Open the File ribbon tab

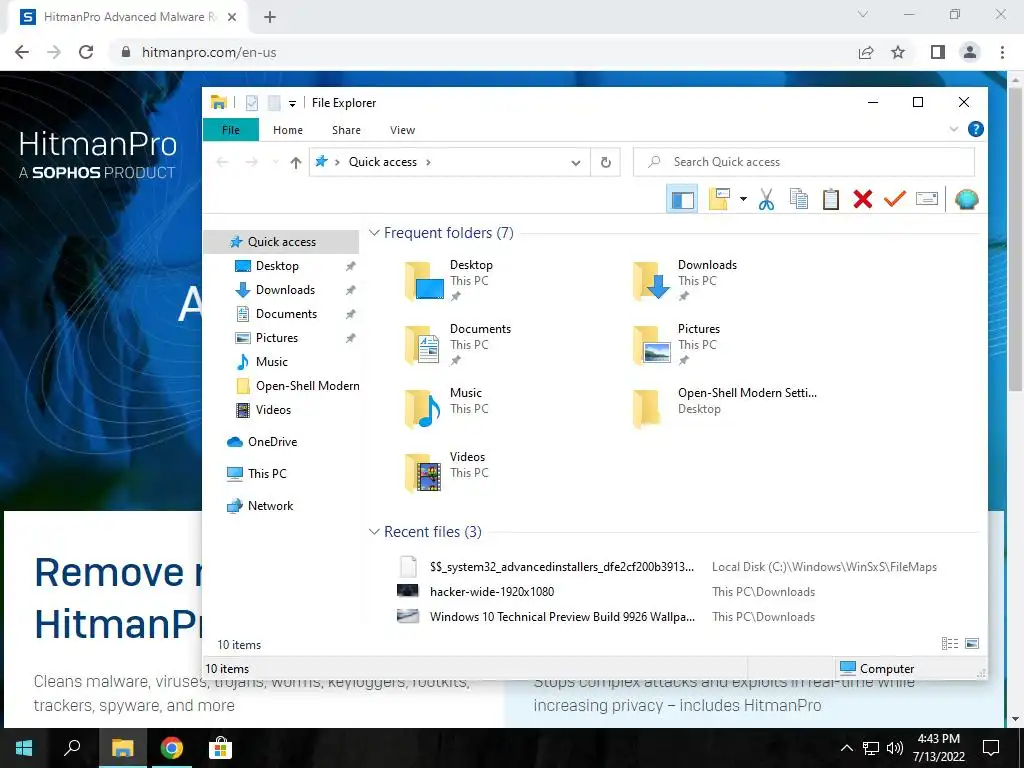pyautogui.click(x=231, y=130)
